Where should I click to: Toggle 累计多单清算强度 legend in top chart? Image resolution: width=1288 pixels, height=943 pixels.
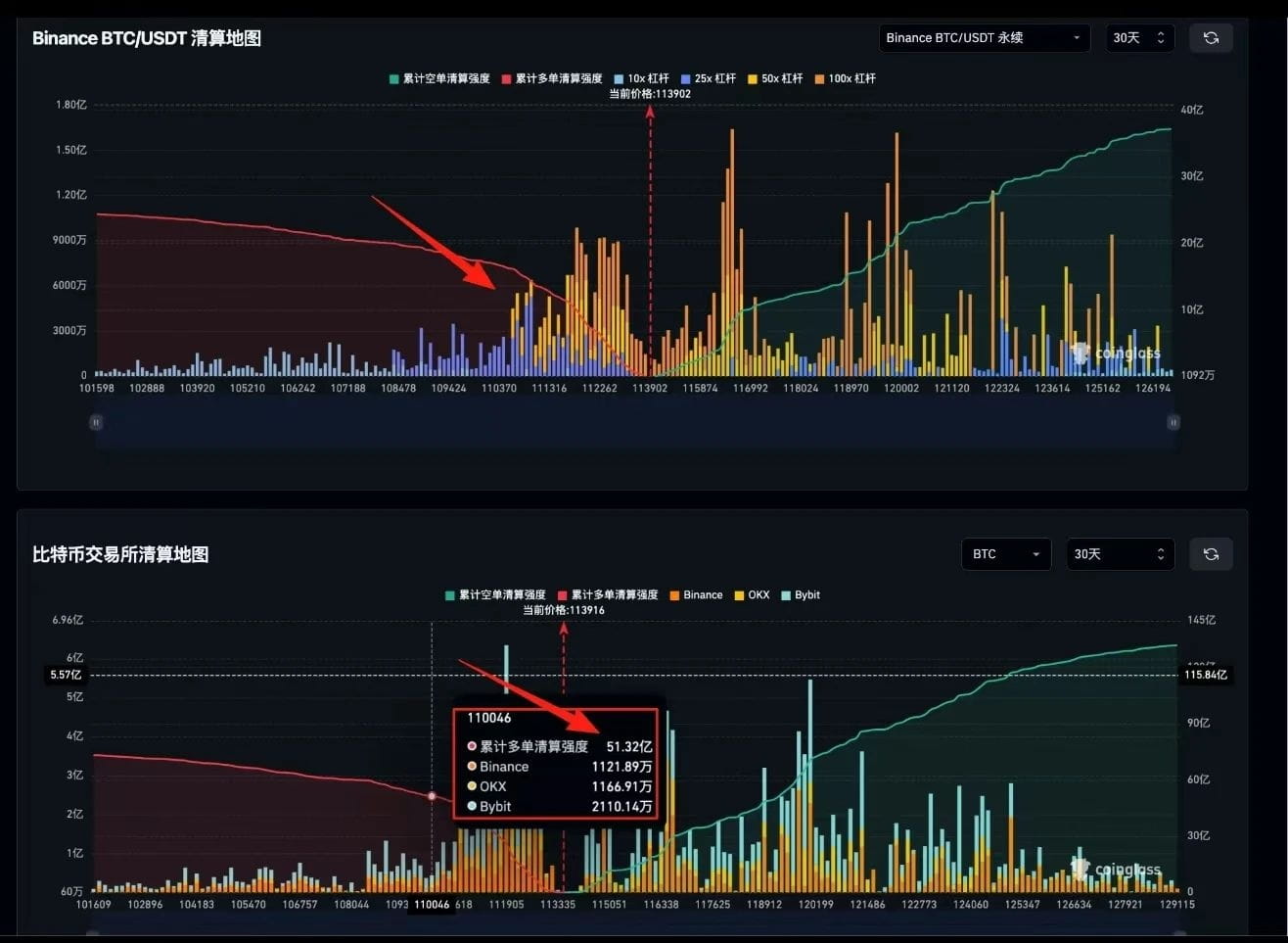pyautogui.click(x=552, y=78)
